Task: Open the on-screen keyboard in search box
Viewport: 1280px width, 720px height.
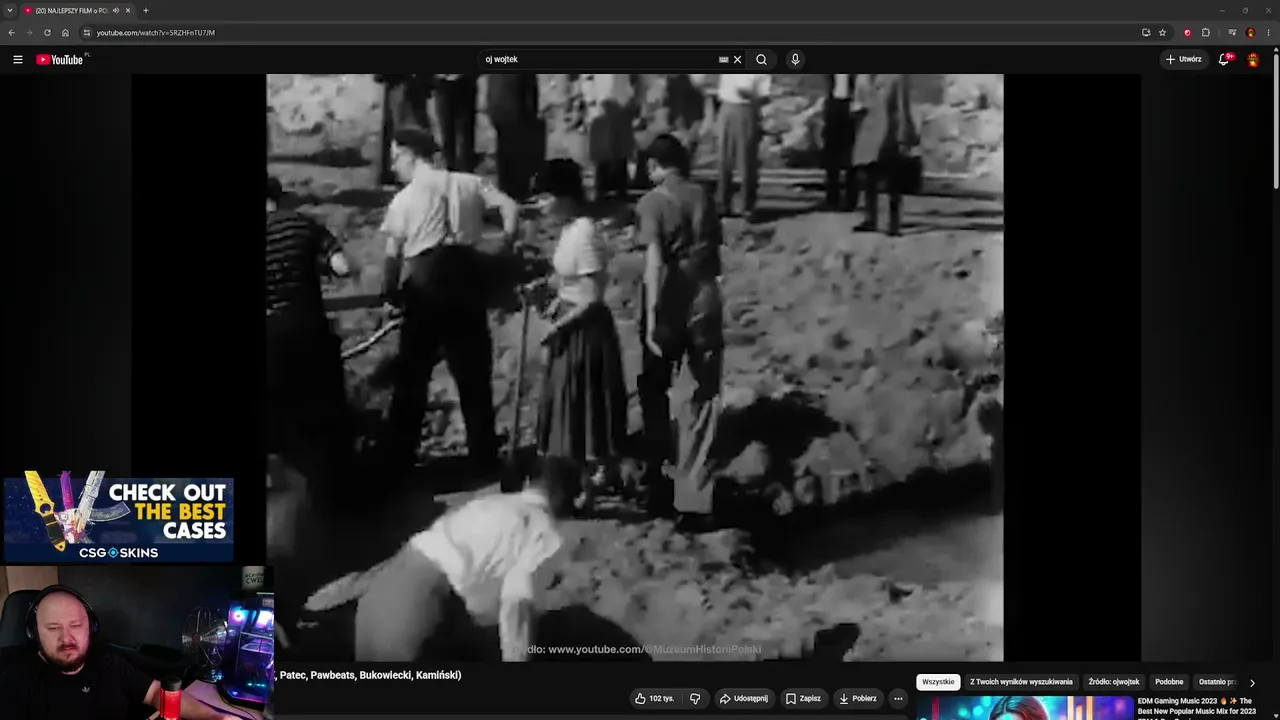Action: point(723,59)
